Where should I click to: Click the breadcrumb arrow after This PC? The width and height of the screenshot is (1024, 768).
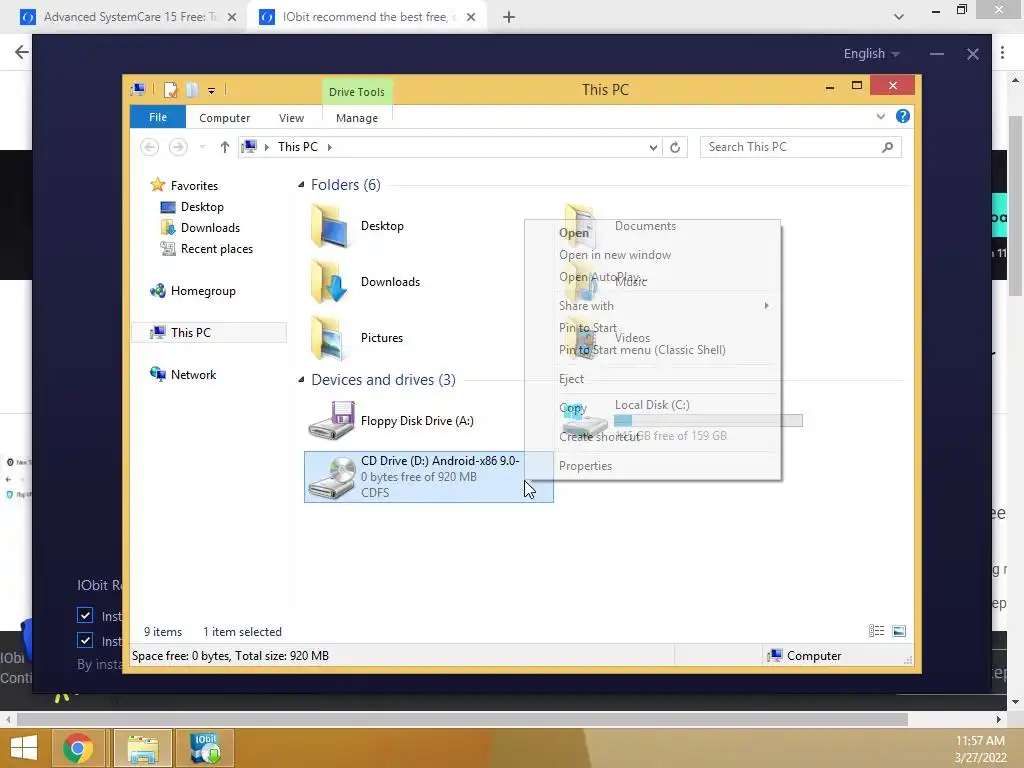point(330,148)
